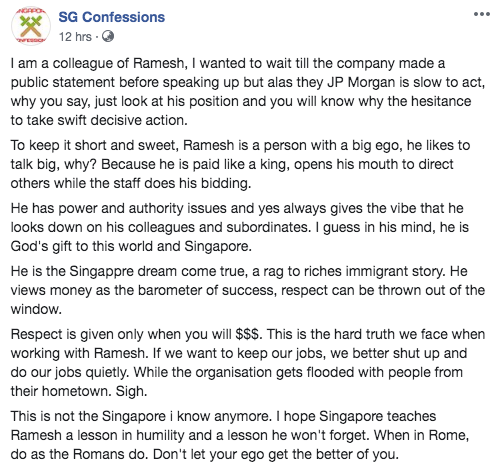This screenshot has height=471, width=497.
Task: Open the SG Confessions profile picture
Action: 31,26
